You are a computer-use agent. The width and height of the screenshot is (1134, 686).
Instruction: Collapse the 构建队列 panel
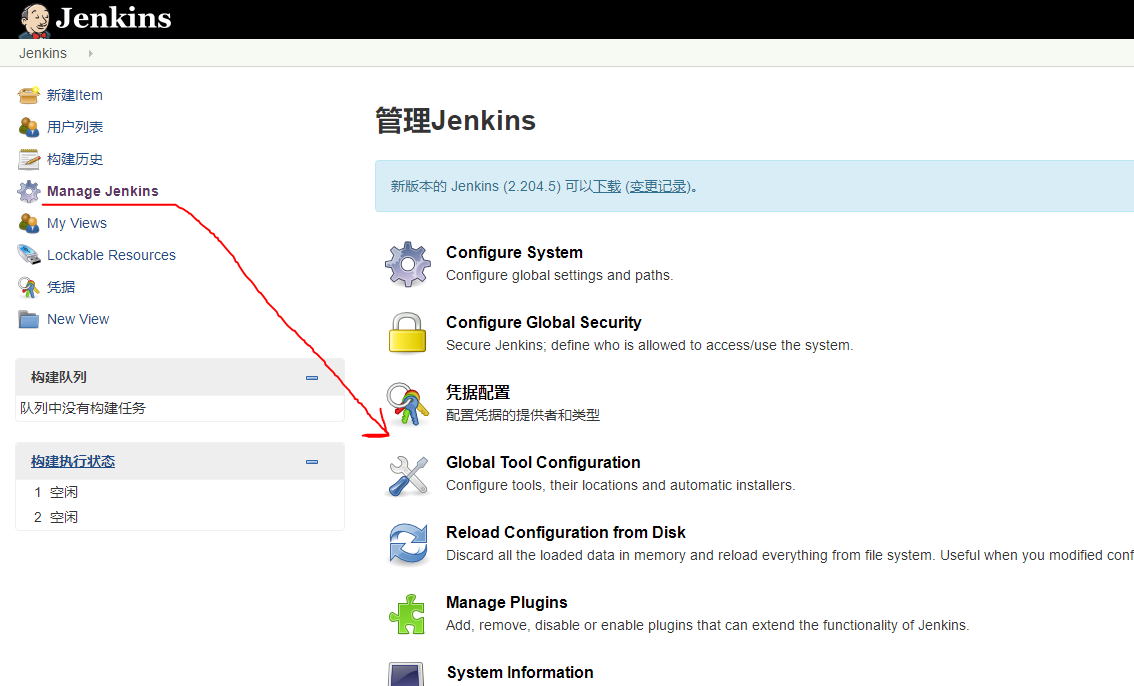click(312, 377)
